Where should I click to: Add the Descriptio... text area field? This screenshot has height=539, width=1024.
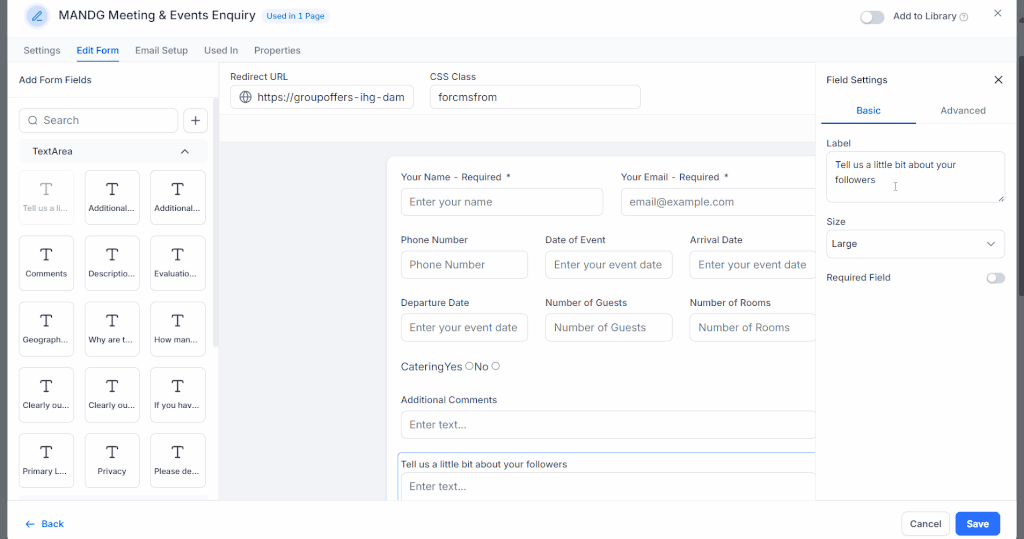click(112, 263)
